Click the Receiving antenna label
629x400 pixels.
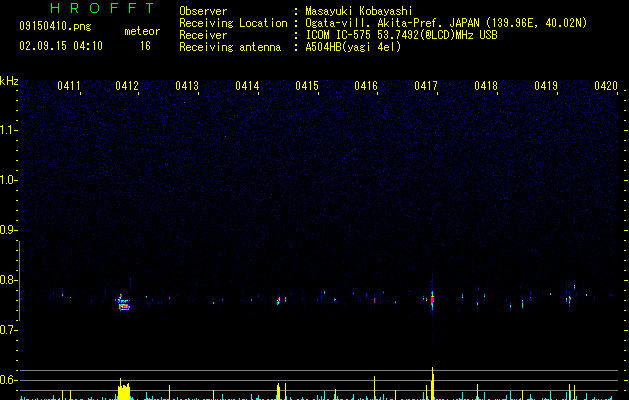pos(230,47)
